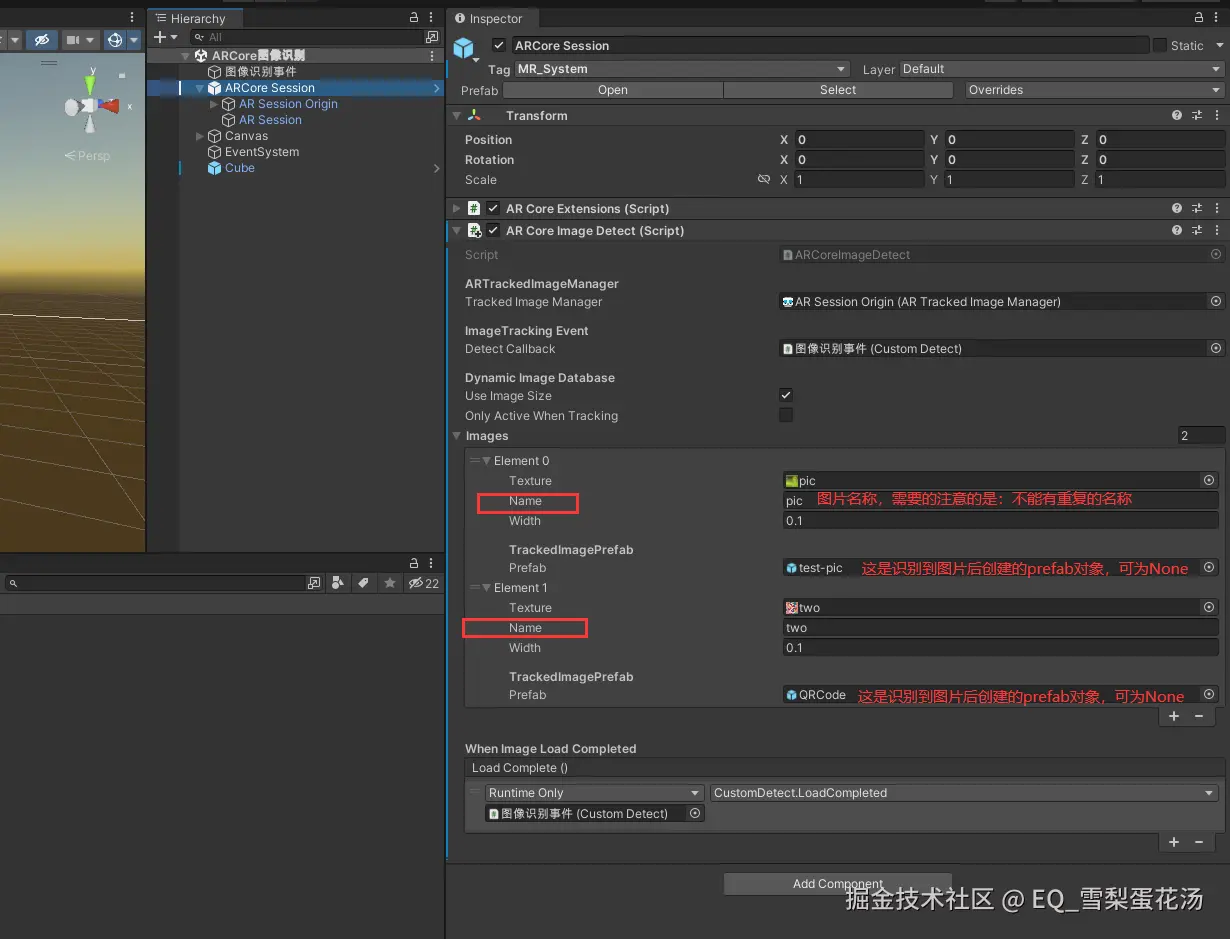The image size is (1230, 939).
Task: Open AR Core Image Detect three-dot menu
Action: pos(1217,231)
